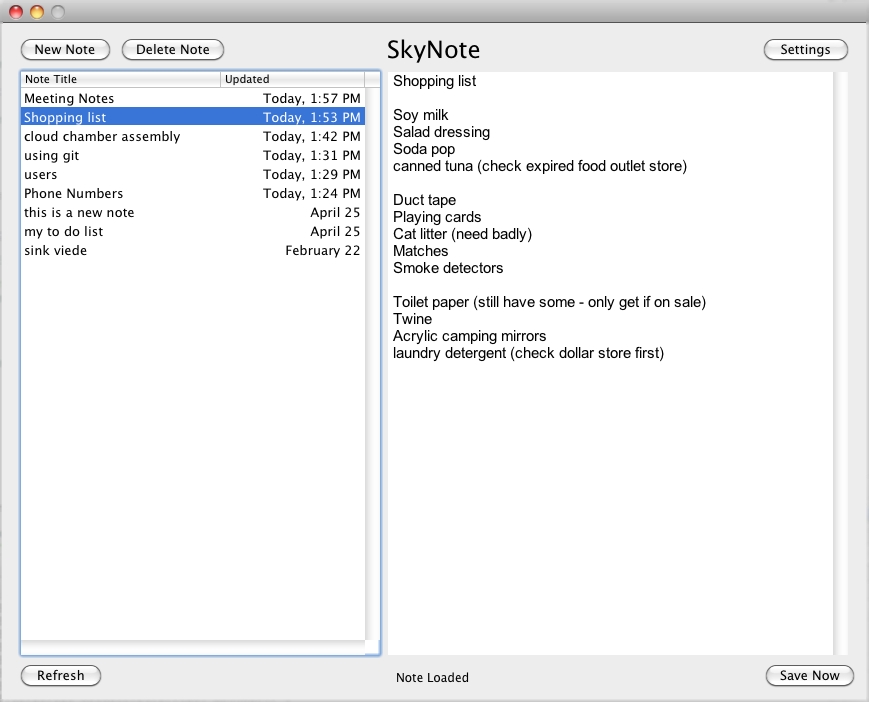The height and width of the screenshot is (702, 869).
Task: Click the New Note button
Action: click(x=65, y=49)
